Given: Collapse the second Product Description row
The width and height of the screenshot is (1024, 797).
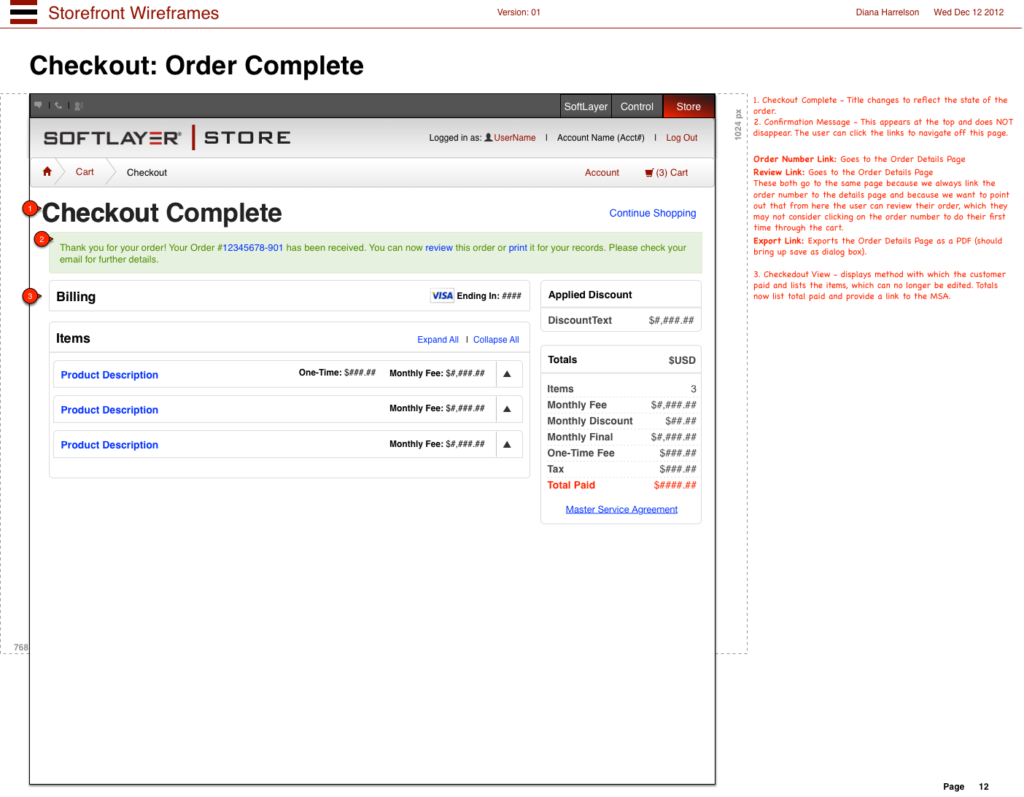Looking at the screenshot, I should pos(507,409).
